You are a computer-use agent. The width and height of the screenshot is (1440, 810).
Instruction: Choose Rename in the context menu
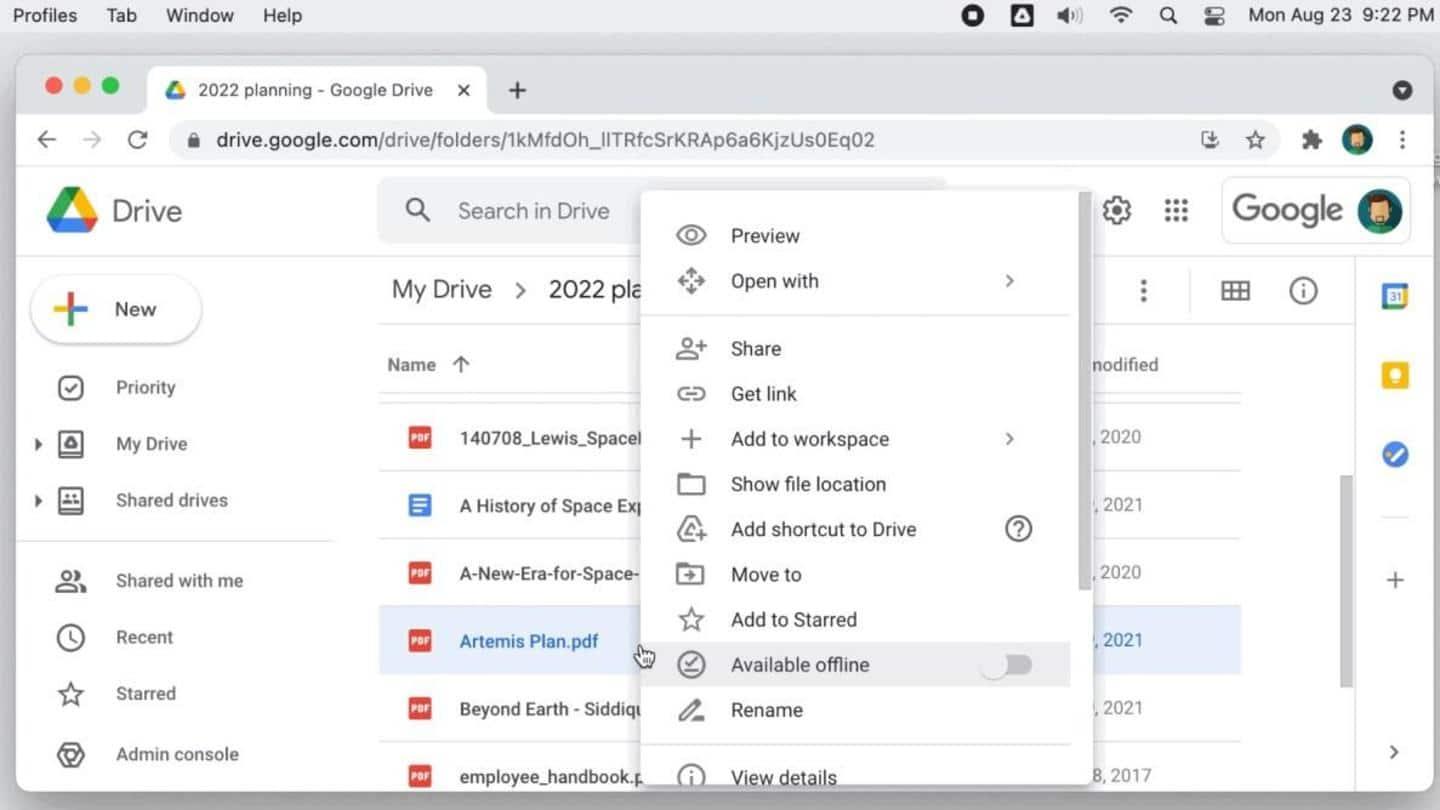point(766,710)
